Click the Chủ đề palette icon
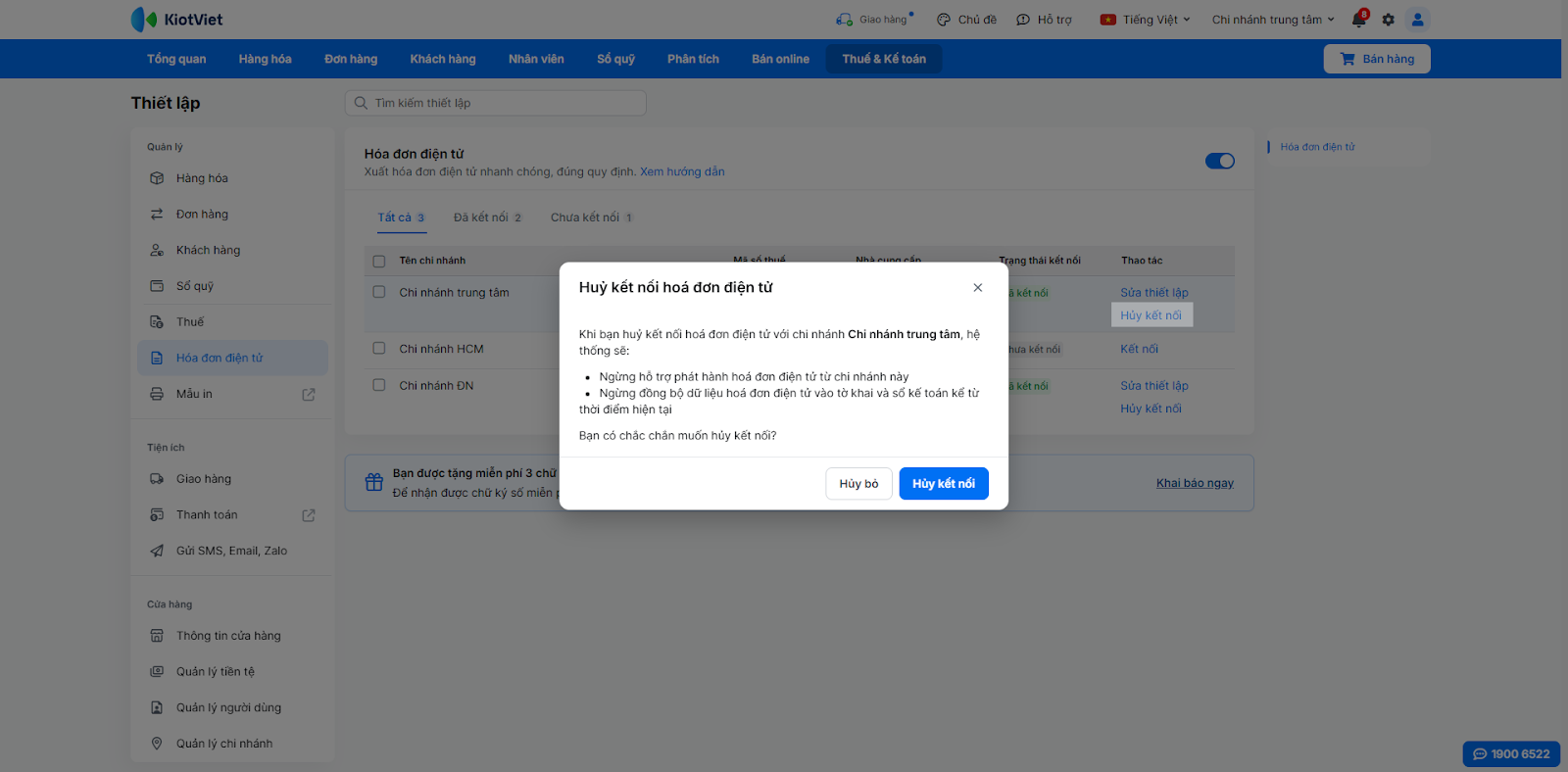Screen dimensions: 1568x772 pyautogui.click(x=944, y=20)
